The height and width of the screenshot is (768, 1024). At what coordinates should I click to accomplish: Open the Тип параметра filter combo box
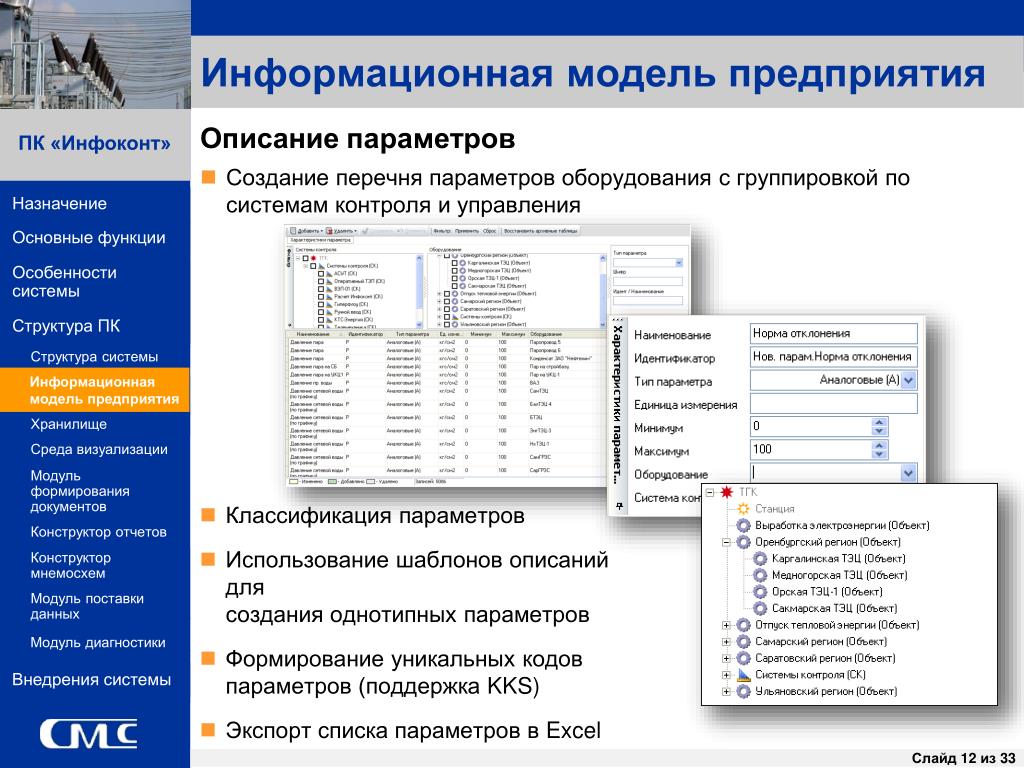coord(648,263)
